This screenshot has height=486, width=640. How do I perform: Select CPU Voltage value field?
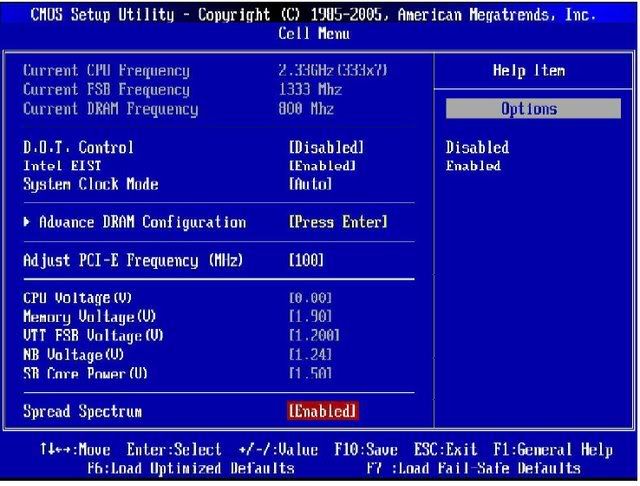coord(310,299)
